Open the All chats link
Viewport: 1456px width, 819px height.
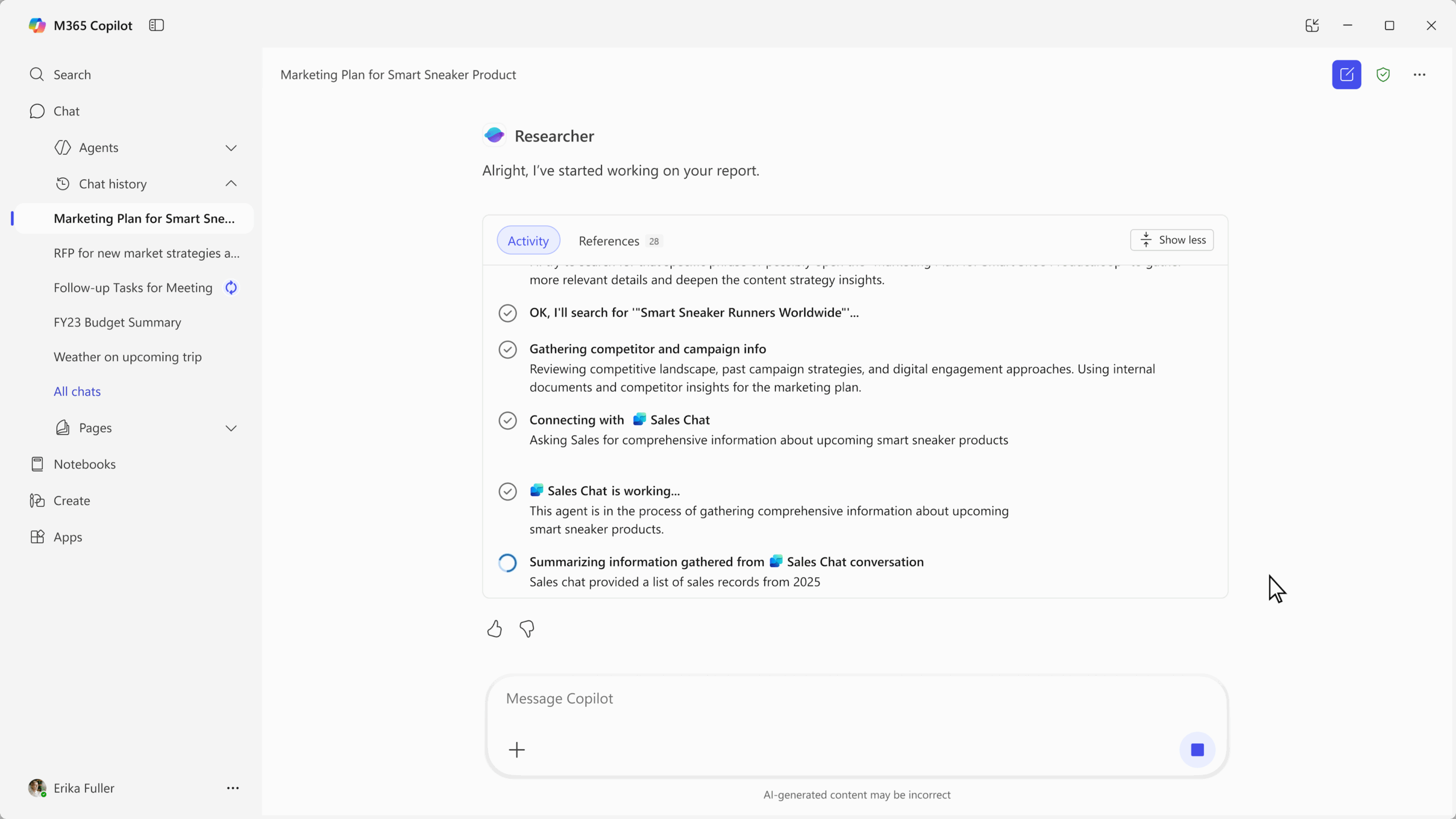point(77,391)
